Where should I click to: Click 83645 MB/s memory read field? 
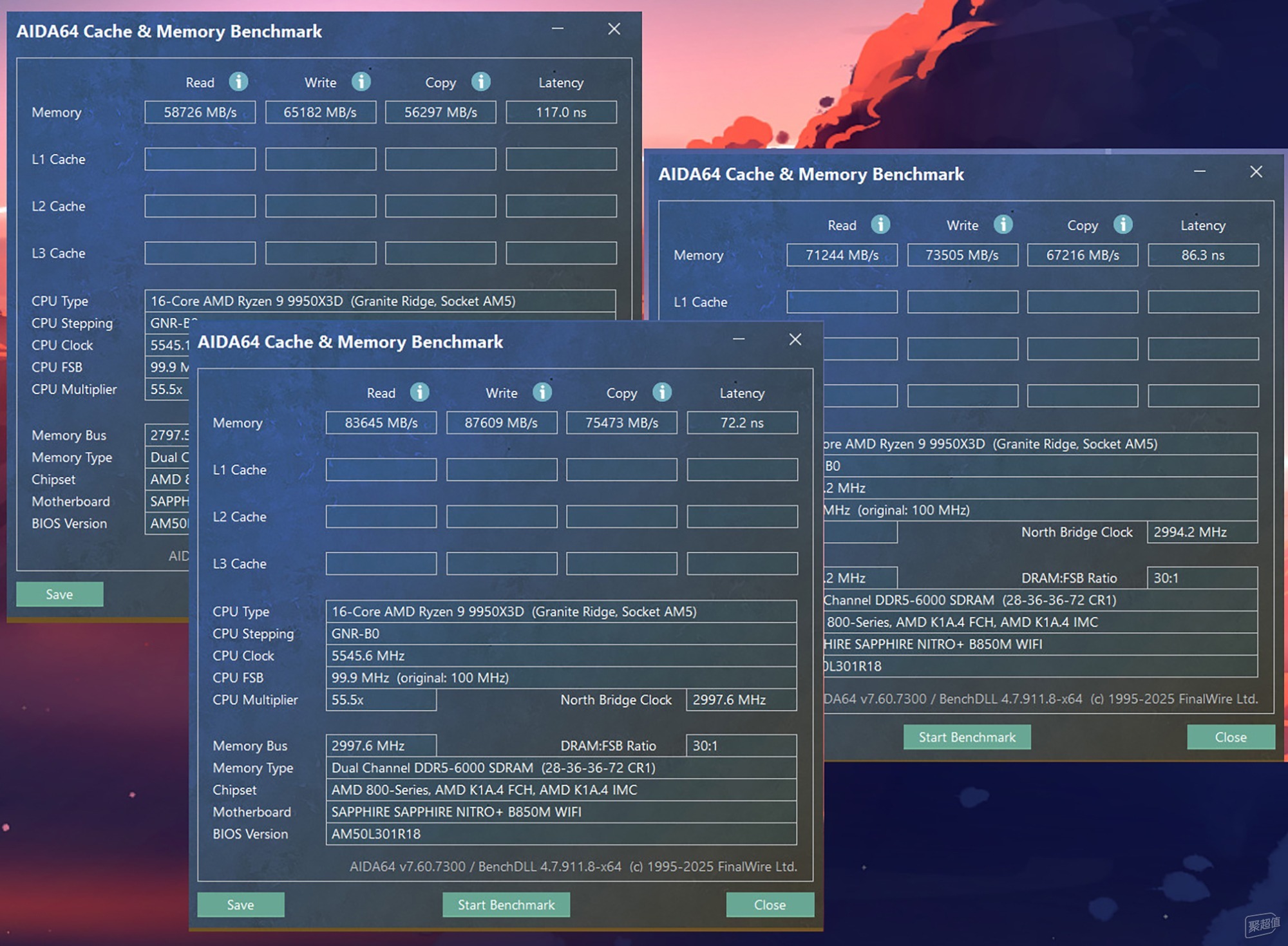tap(381, 423)
